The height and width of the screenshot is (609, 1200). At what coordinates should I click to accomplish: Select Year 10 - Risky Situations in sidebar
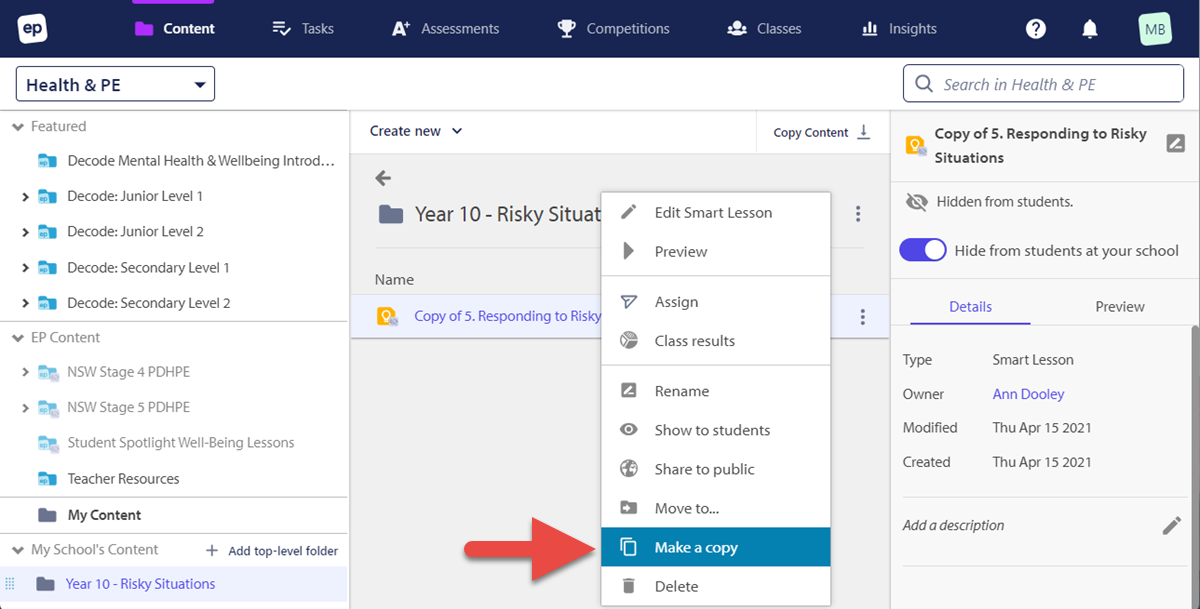tap(140, 584)
